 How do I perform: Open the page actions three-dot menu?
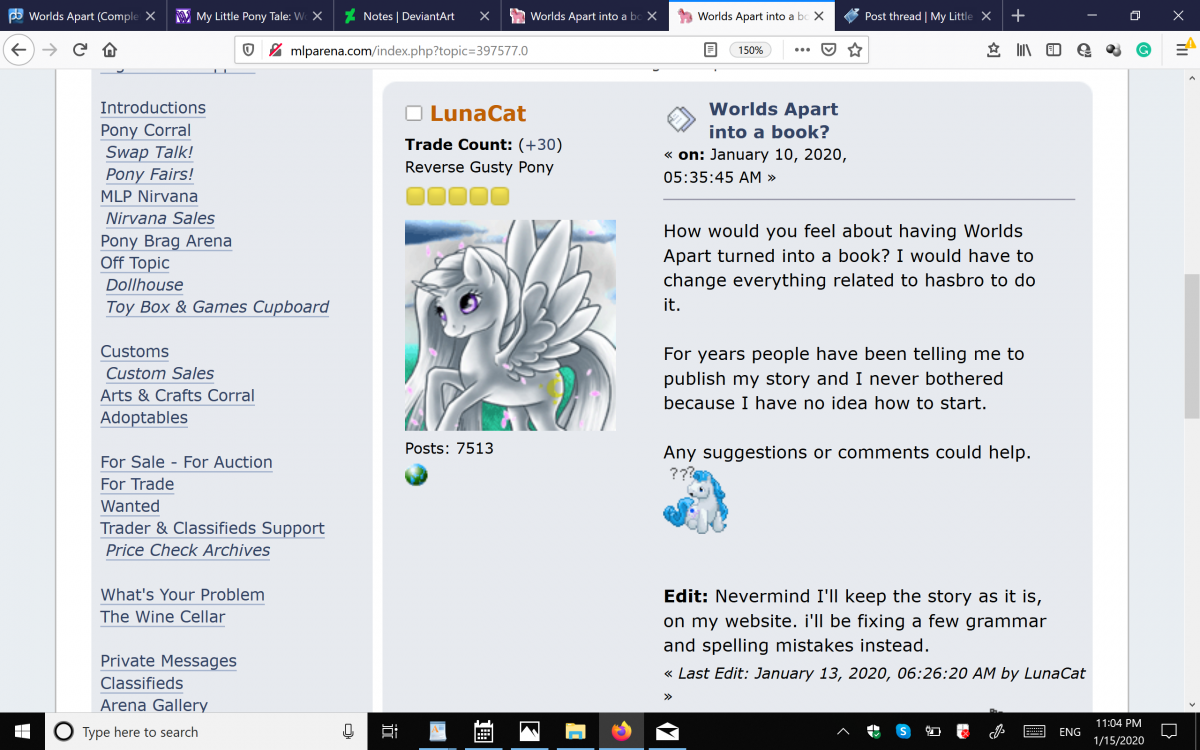coord(802,50)
